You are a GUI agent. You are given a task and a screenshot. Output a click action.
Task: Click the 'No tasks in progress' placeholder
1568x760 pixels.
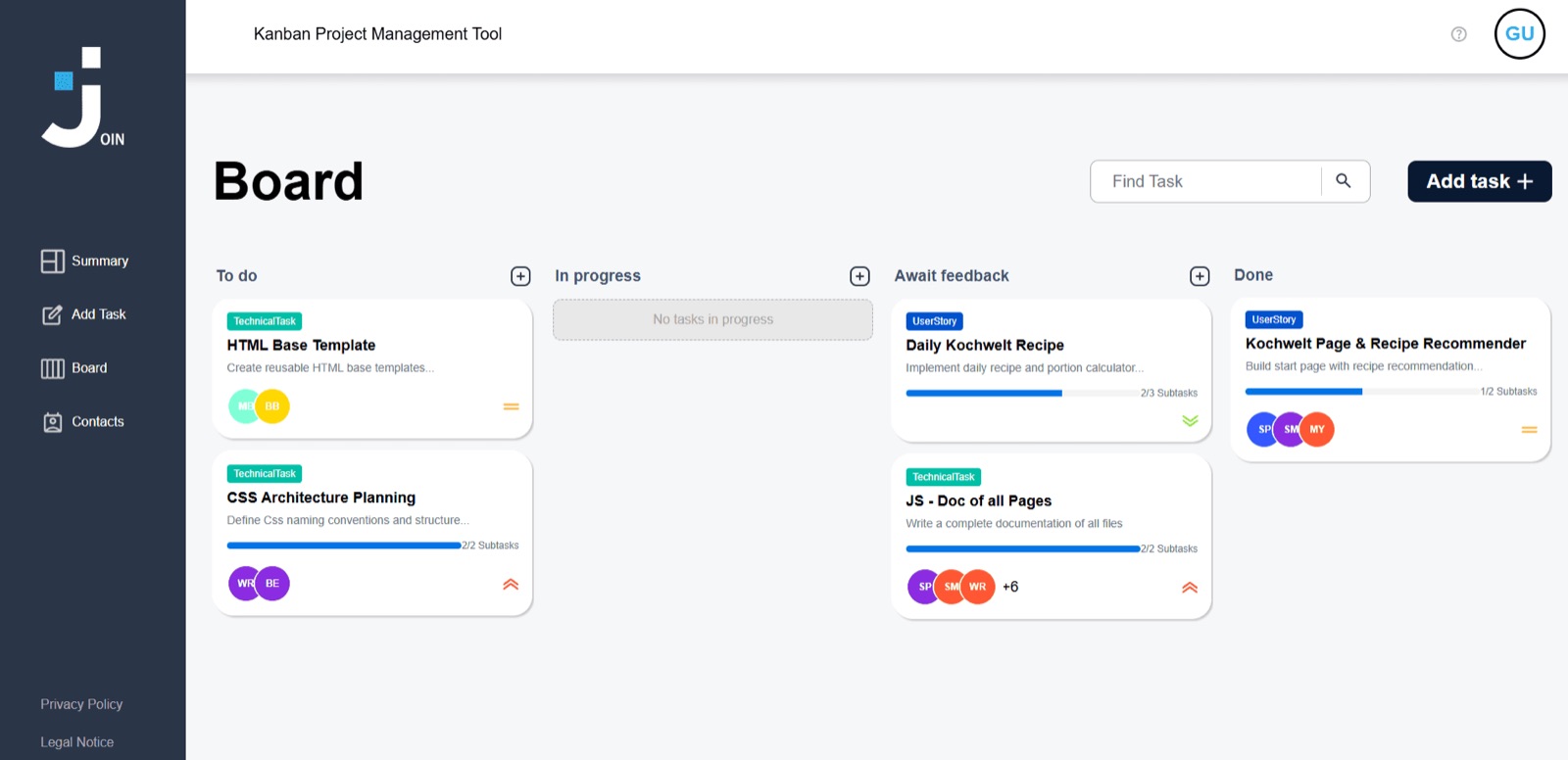(x=712, y=319)
